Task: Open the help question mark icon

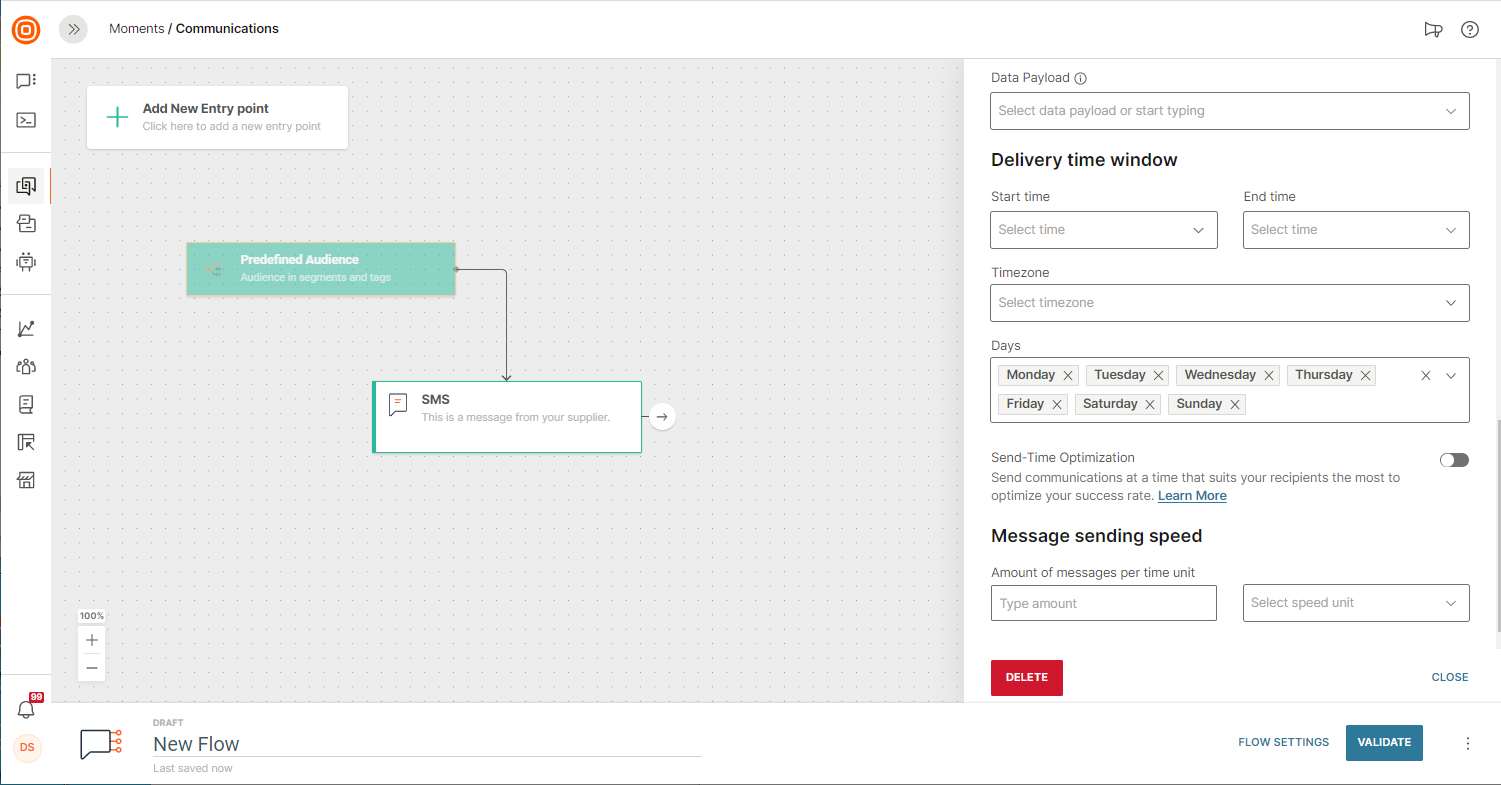Action: click(1469, 30)
